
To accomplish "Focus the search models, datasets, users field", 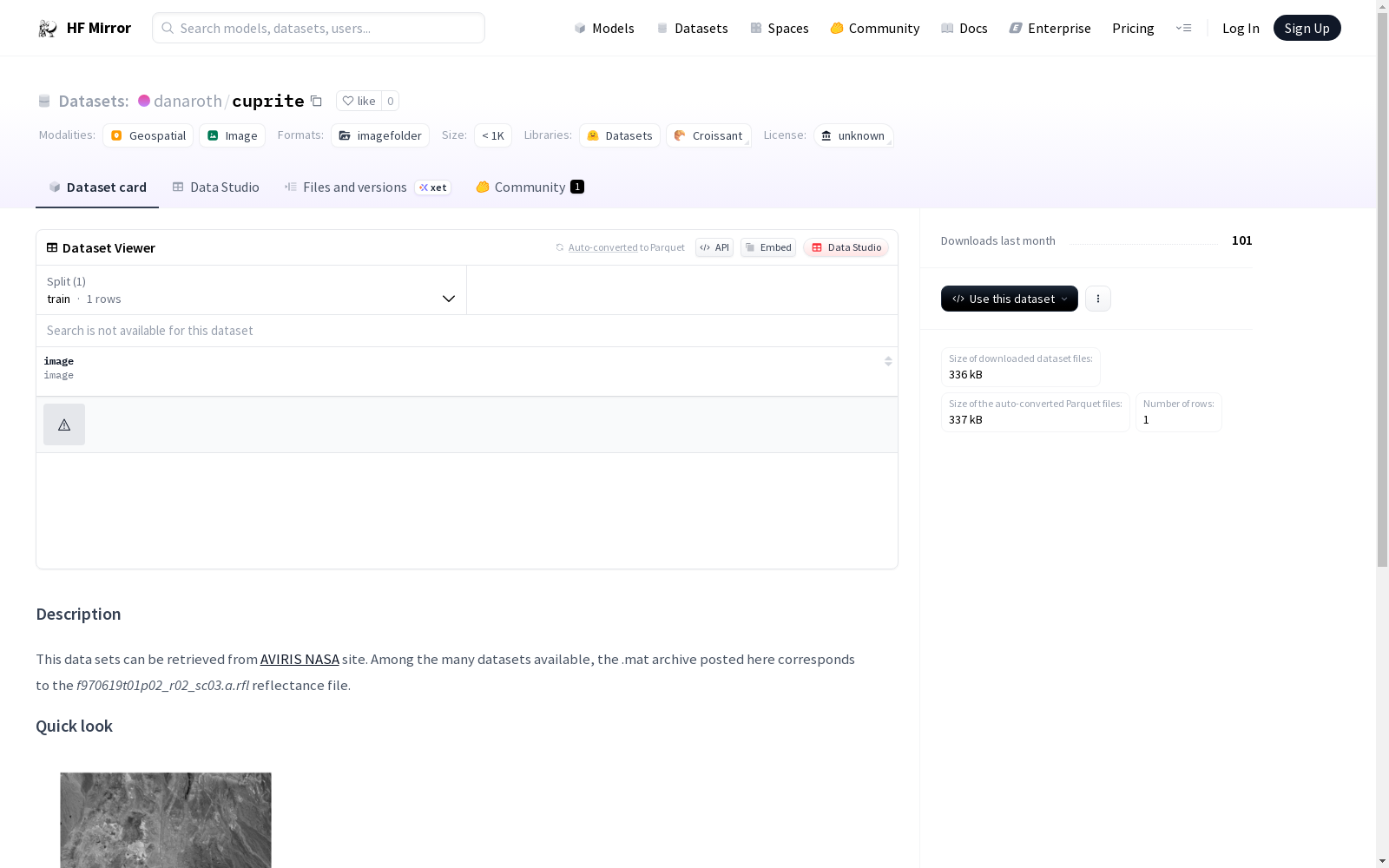I will (319, 28).
